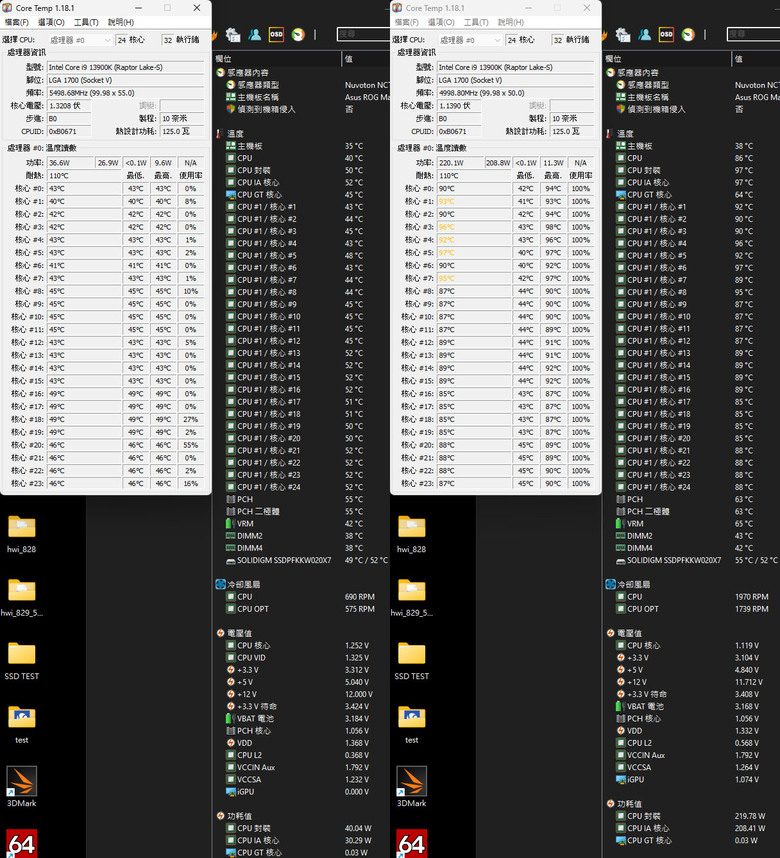This screenshot has width=780, height=858.
Task: Focus 搜尋 search box above the 1970 RPM panel
Action: (753, 34)
